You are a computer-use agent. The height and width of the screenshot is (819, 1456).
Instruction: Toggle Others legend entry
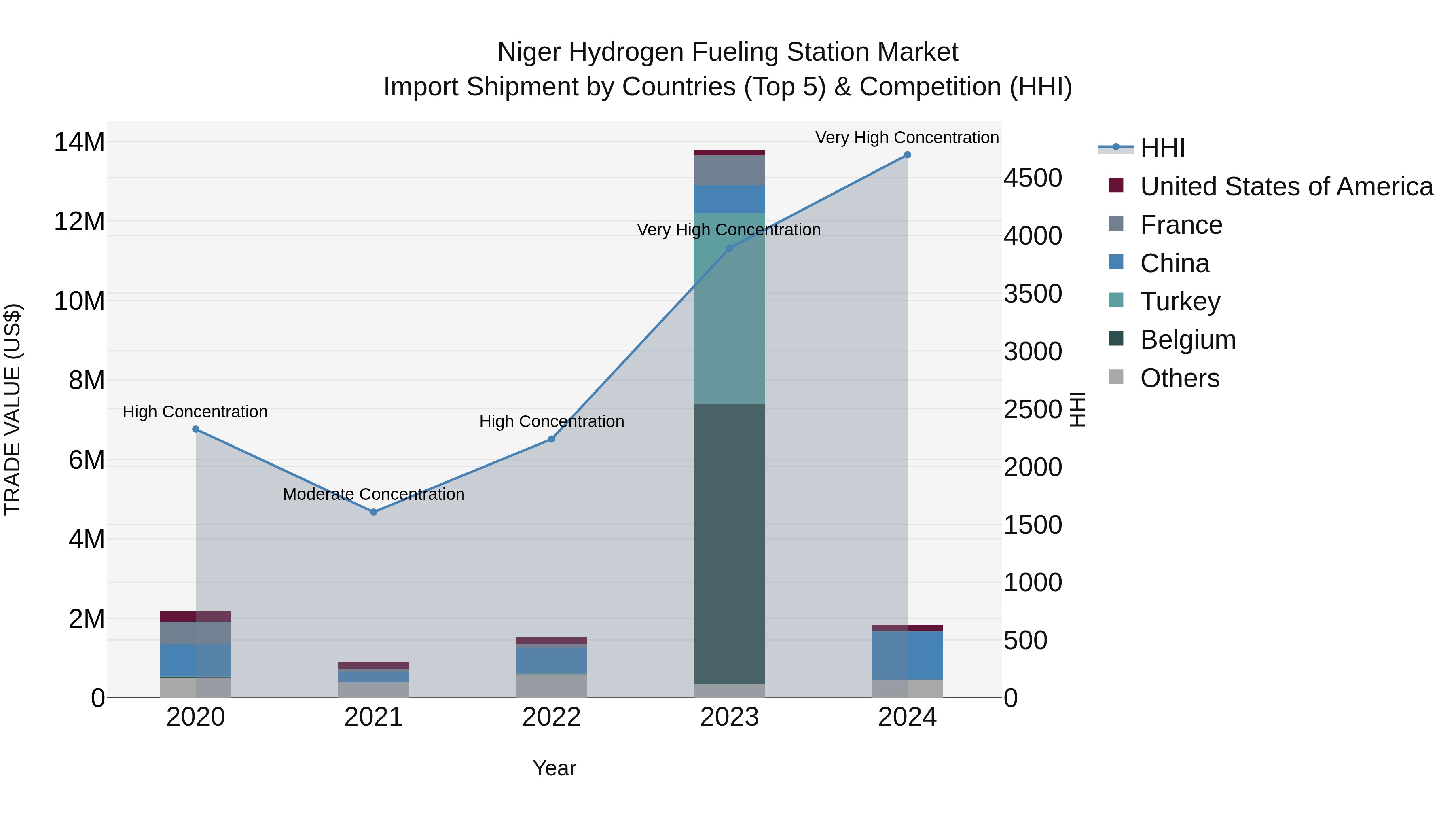[x=1164, y=378]
